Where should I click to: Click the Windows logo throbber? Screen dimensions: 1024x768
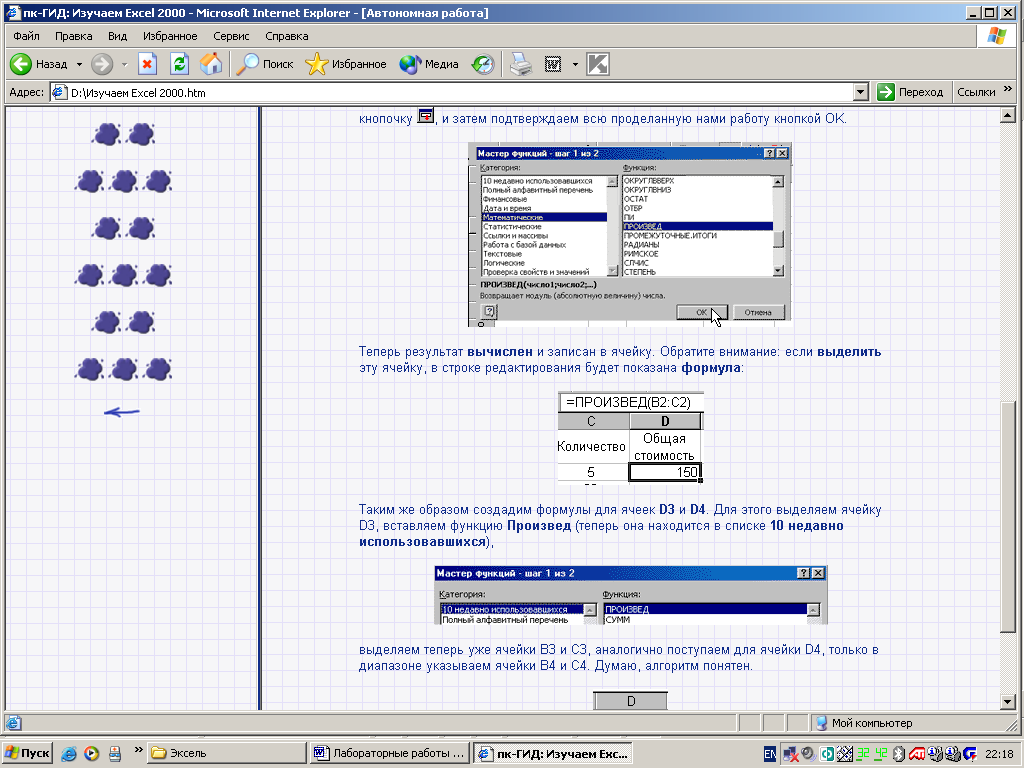(997, 36)
